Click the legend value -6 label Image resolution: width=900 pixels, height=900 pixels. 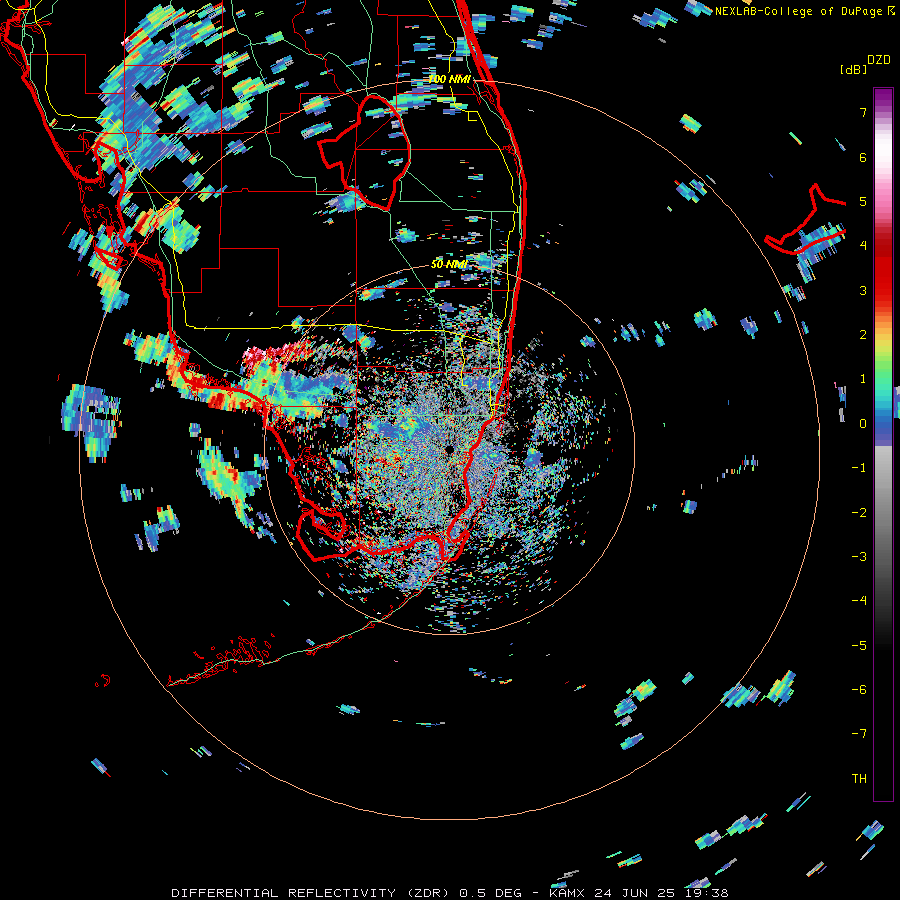[859, 690]
